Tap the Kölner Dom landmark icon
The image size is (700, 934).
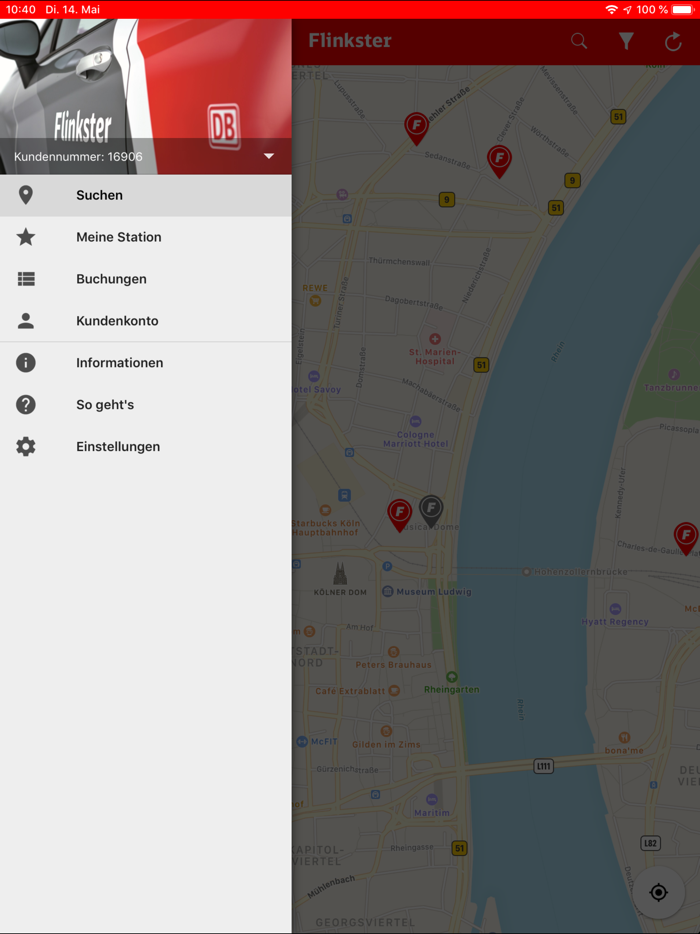tap(340, 573)
